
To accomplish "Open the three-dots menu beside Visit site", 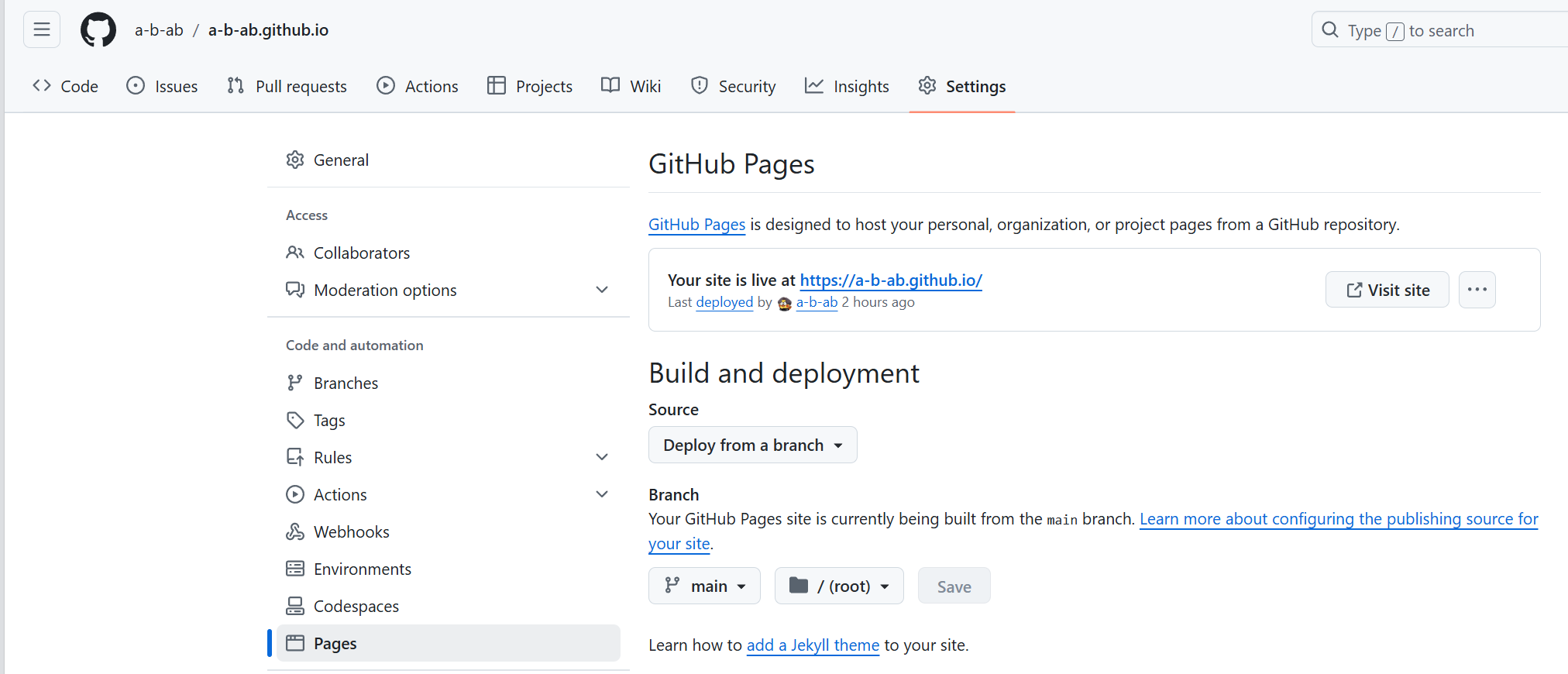I will (x=1477, y=290).
